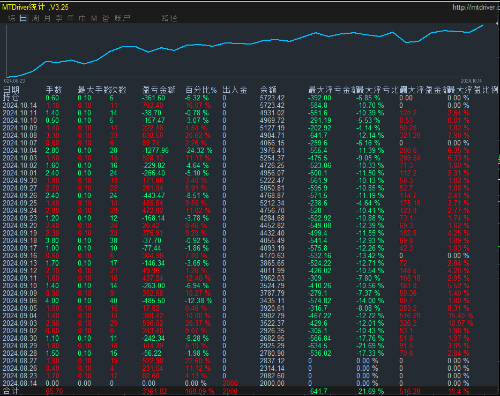The width and height of the screenshot is (500, 396).
Task: Select the 2024.09.30 date row
Action: click(20, 180)
